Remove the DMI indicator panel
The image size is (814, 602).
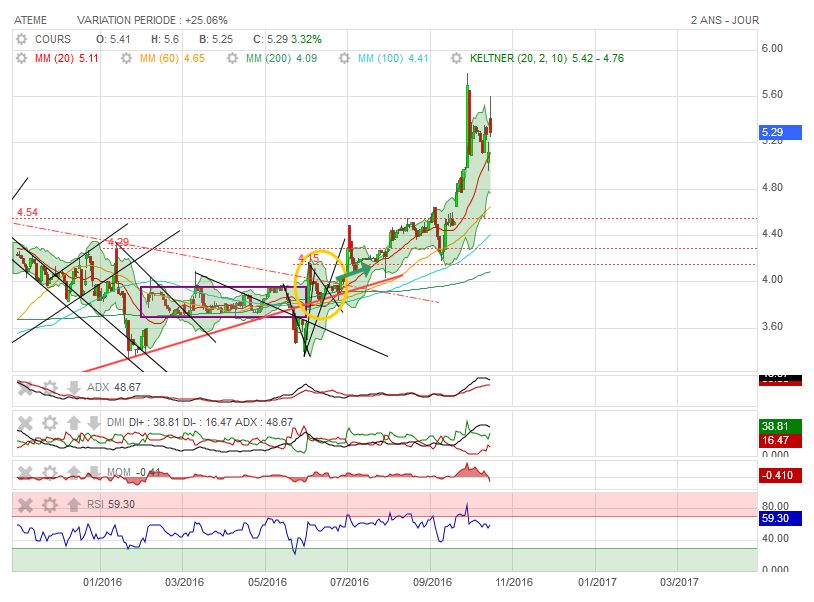pyautogui.click(x=25, y=423)
